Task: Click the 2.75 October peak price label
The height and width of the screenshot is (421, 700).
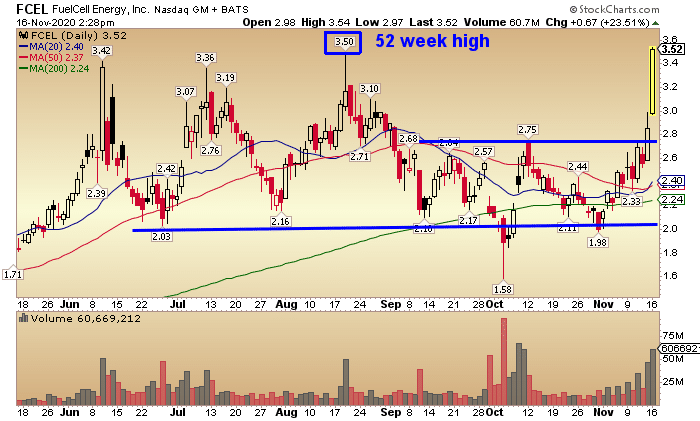Action: (527, 129)
